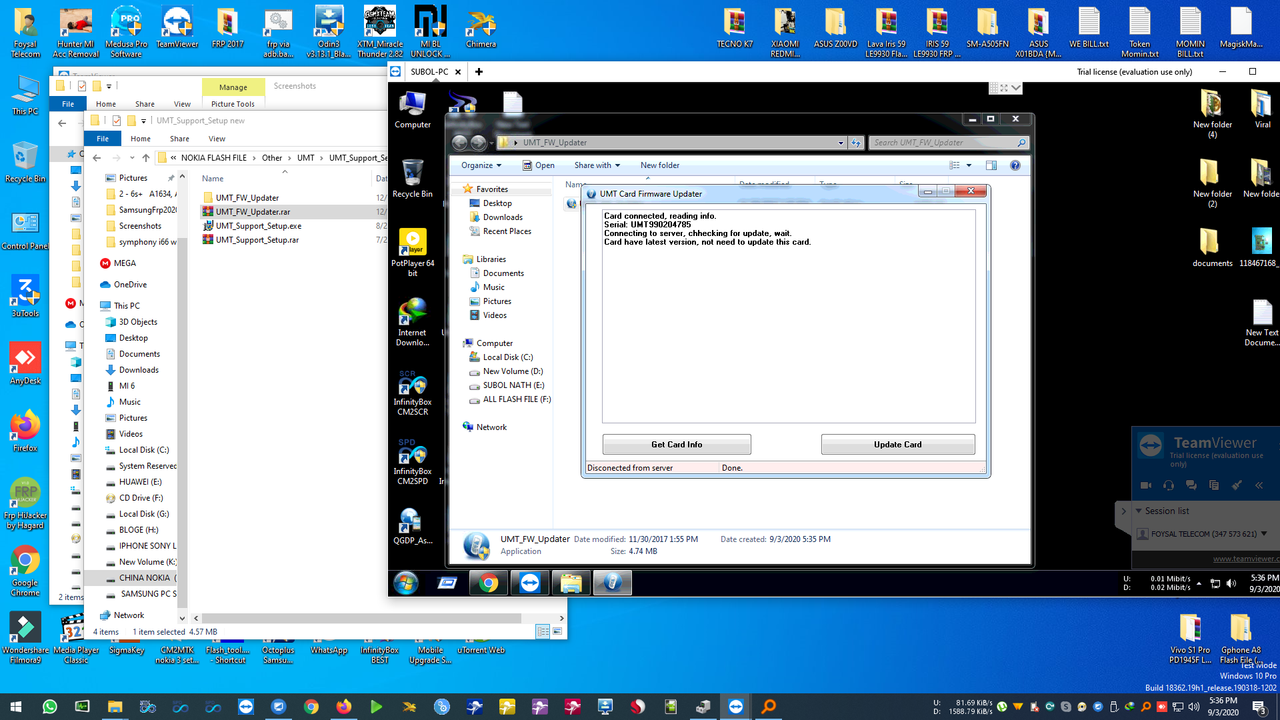The width and height of the screenshot is (1280, 720).
Task: Open the change view dropdown in remote Explorer
Action: pos(968,165)
